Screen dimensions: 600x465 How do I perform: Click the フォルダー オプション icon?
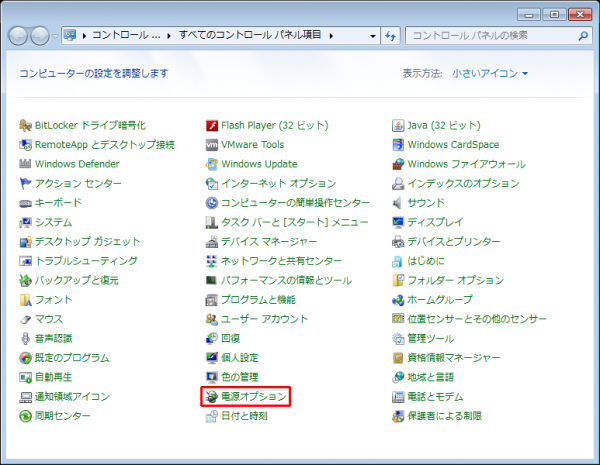[x=398, y=280]
